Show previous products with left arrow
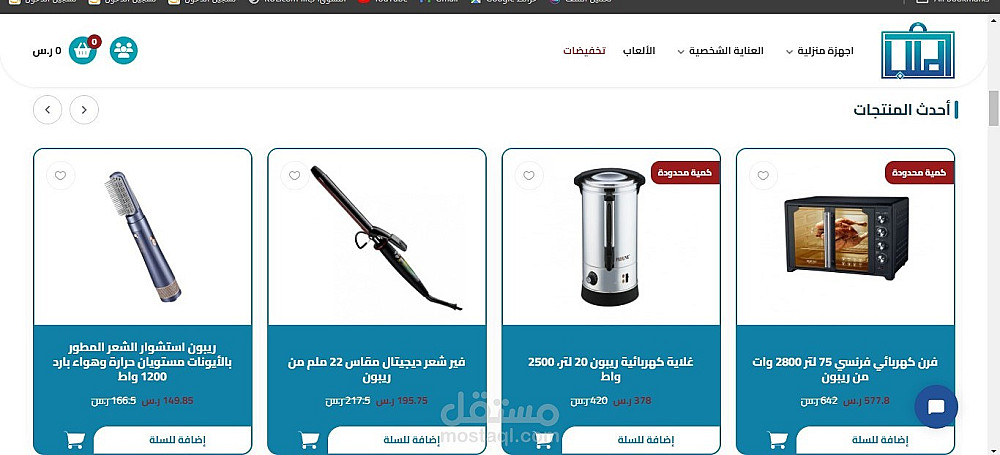This screenshot has width=1000, height=455. click(48, 110)
